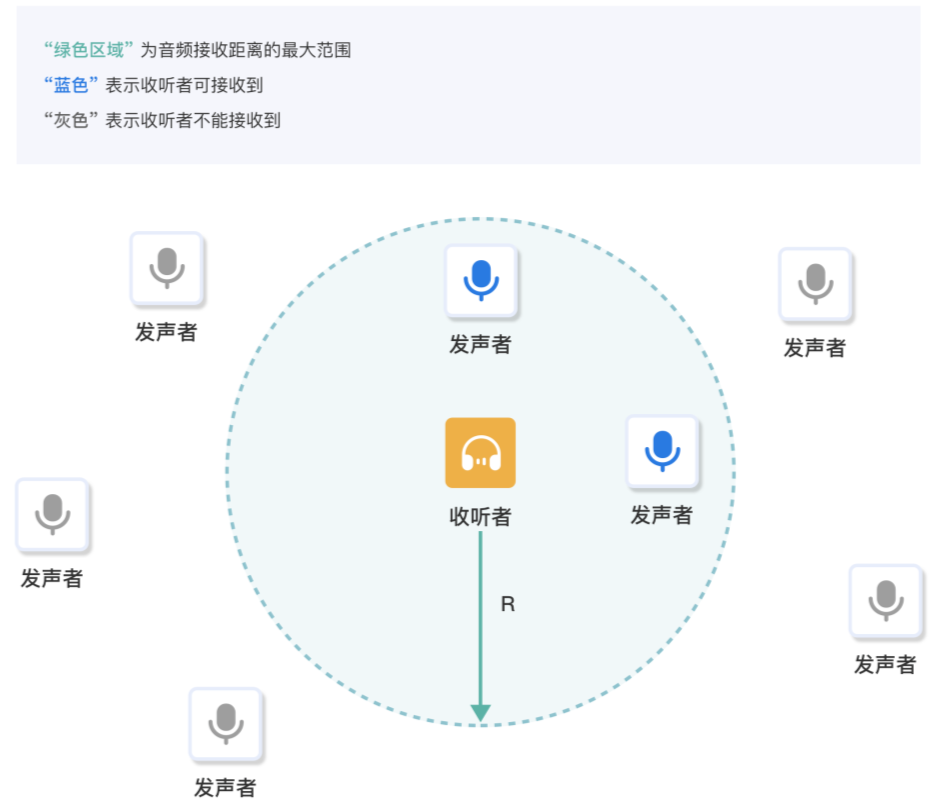Click the orange headphone listener icon
Image resolution: width=938 pixels, height=802 pixels.
[x=480, y=453]
